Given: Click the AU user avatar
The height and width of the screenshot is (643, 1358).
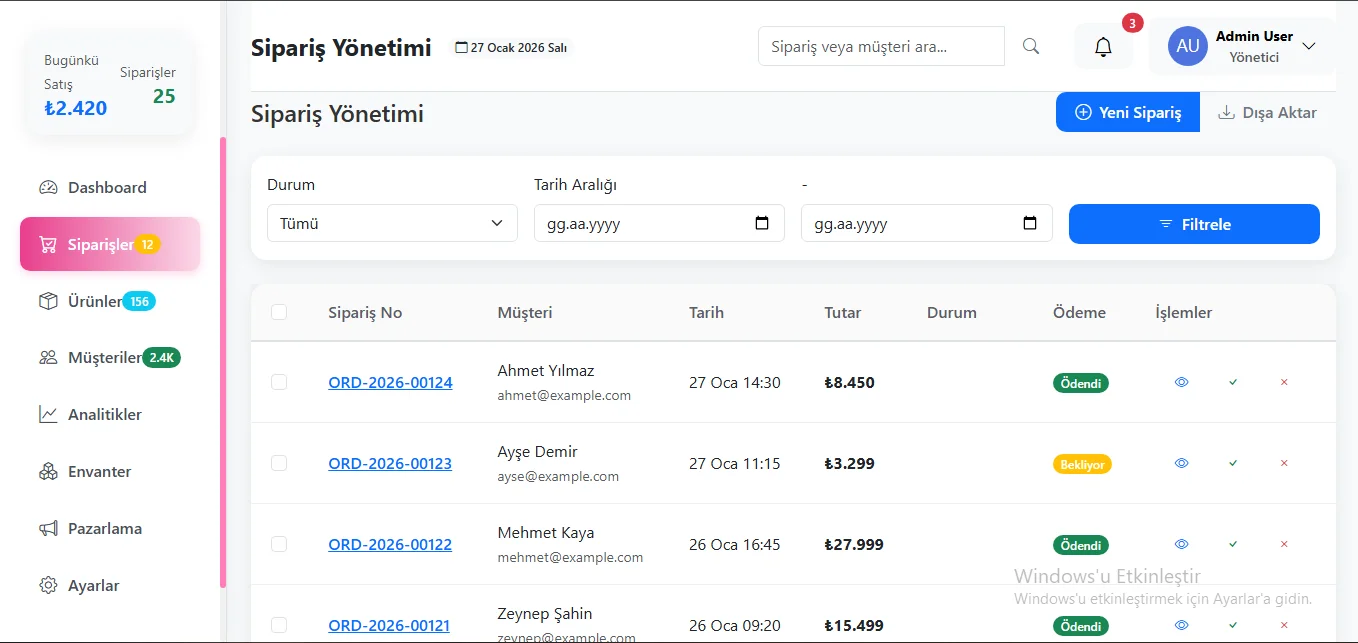Looking at the screenshot, I should (x=1187, y=46).
